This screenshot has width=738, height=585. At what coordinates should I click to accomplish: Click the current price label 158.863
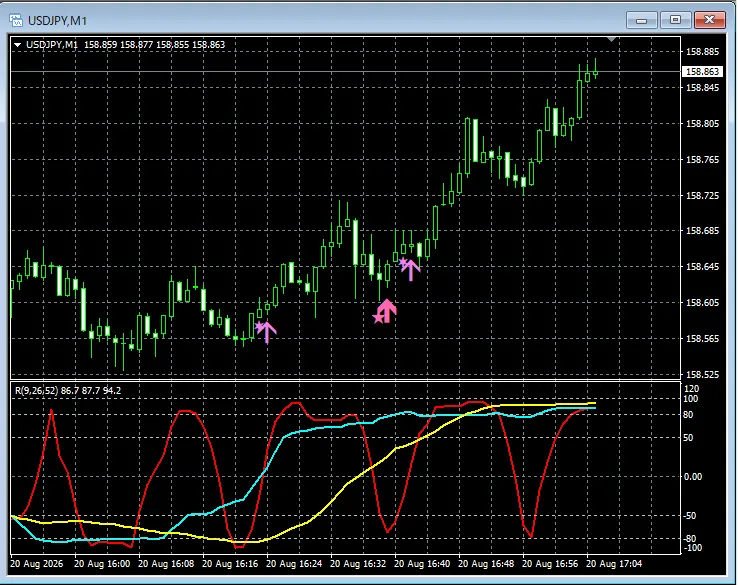pos(702,72)
